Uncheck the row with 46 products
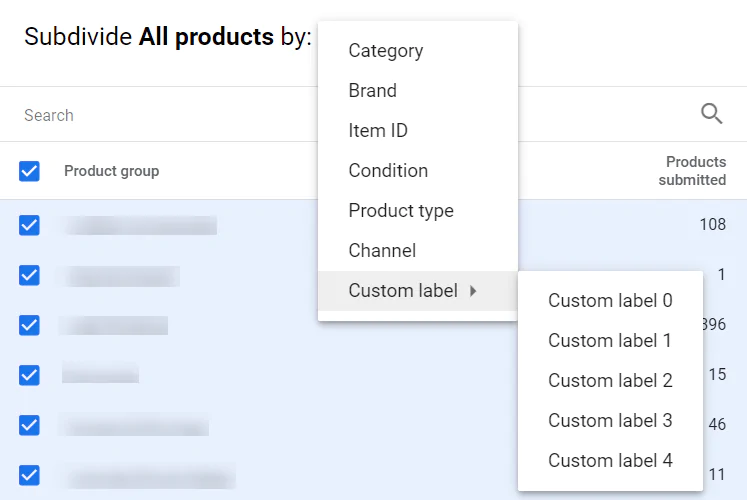 30,425
